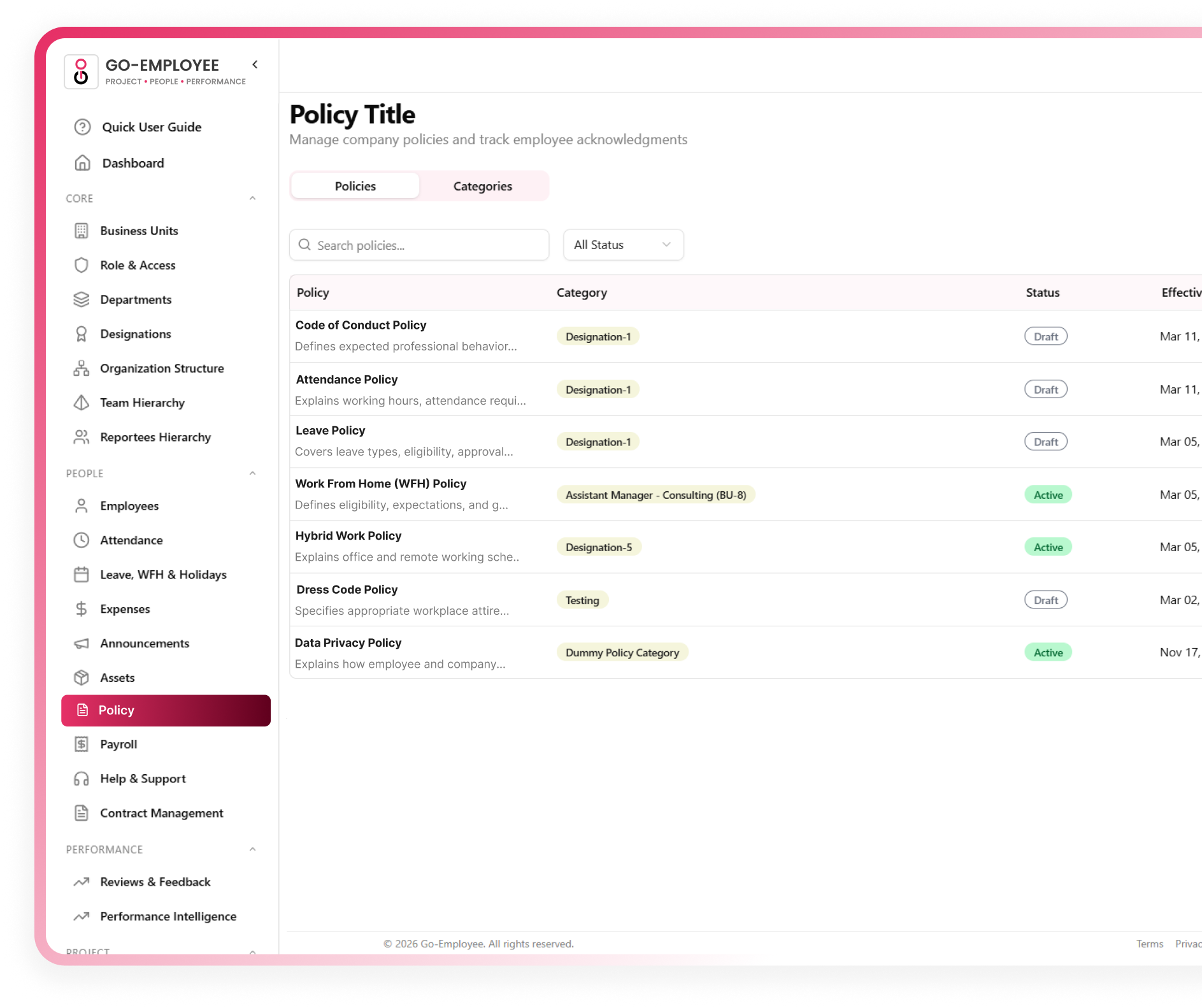Screen dimensions: 1202x1008
Task: Click the Category column header
Action: point(582,292)
